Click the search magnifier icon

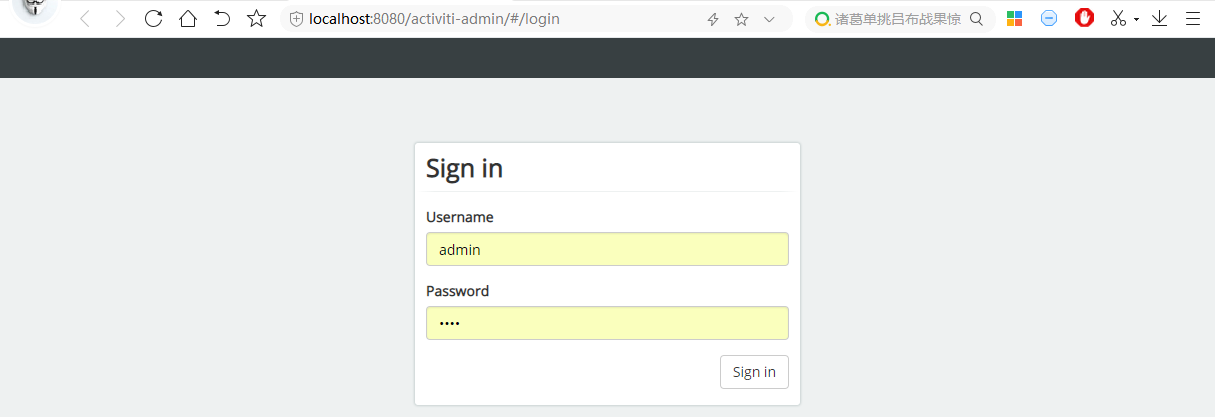click(x=976, y=19)
